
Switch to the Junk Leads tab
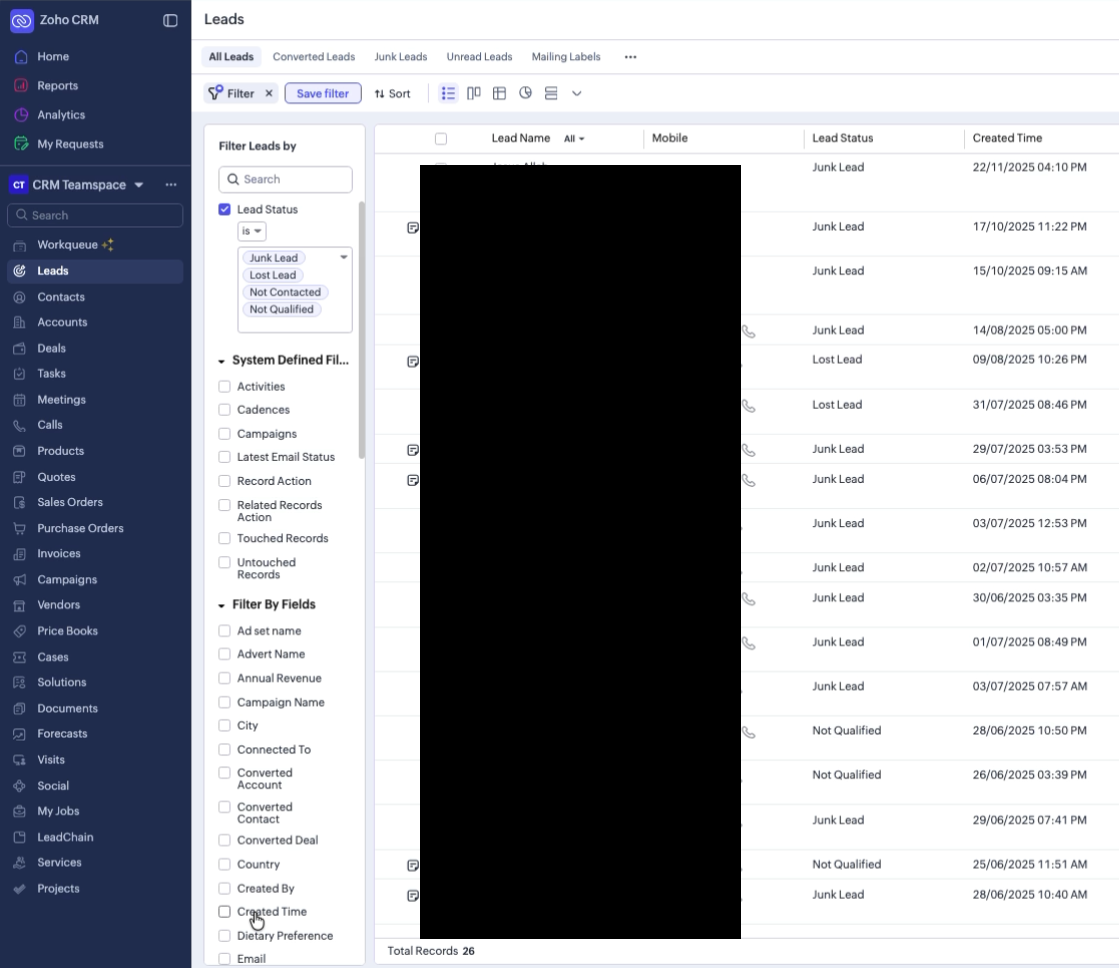coord(401,57)
